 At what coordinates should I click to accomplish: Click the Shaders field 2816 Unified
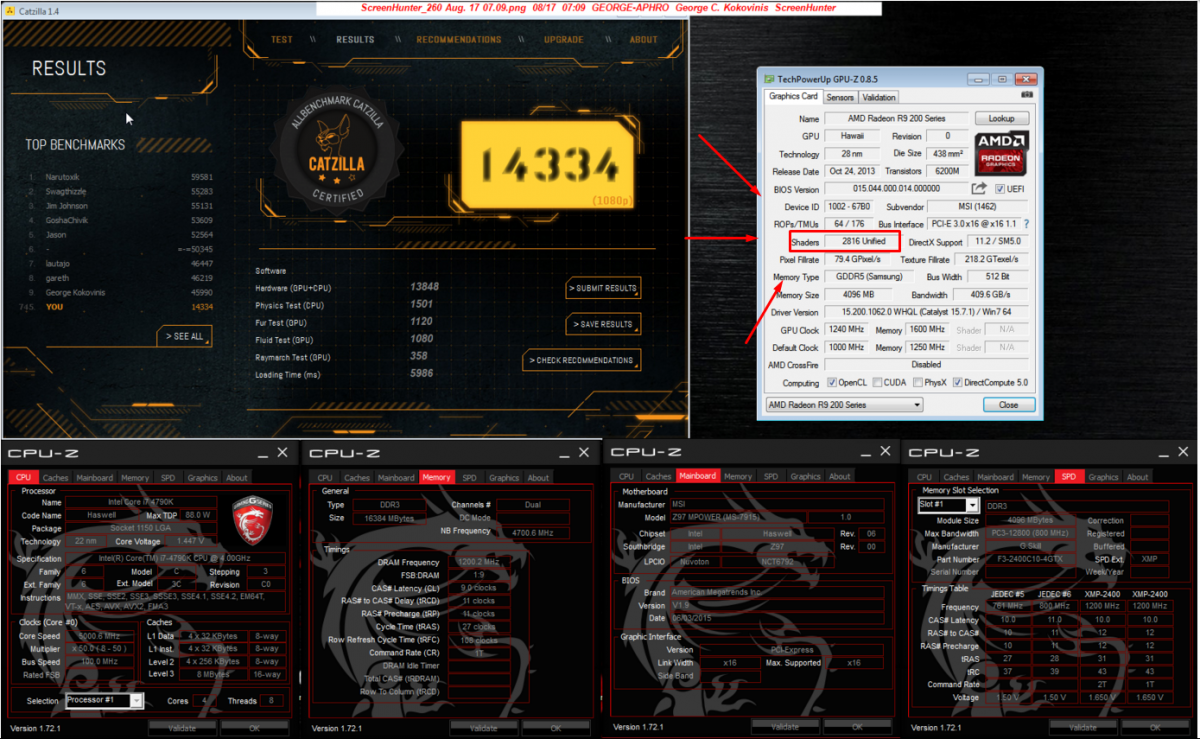862,242
